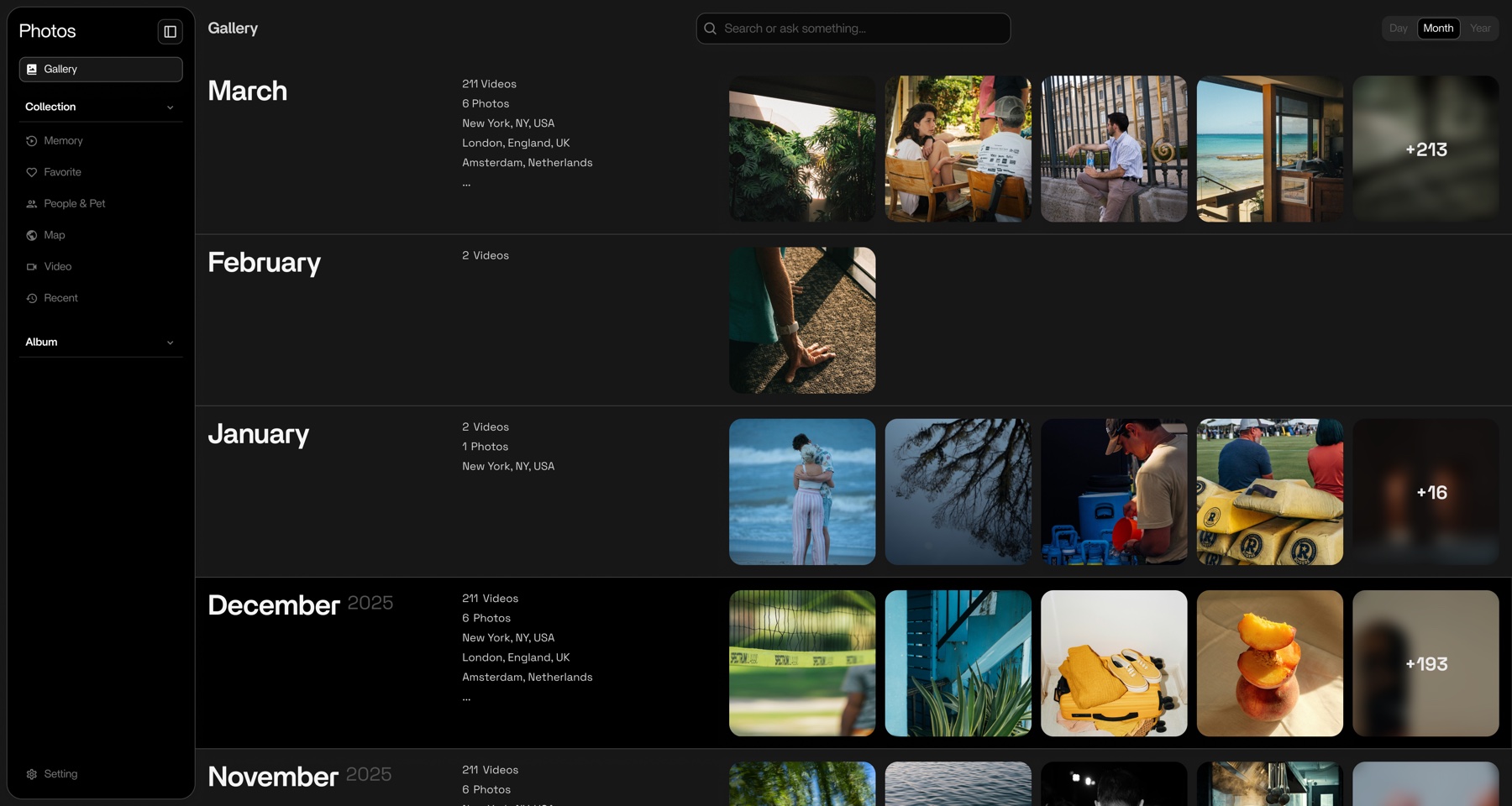Toggle the sidebar collapse icon

tap(170, 32)
